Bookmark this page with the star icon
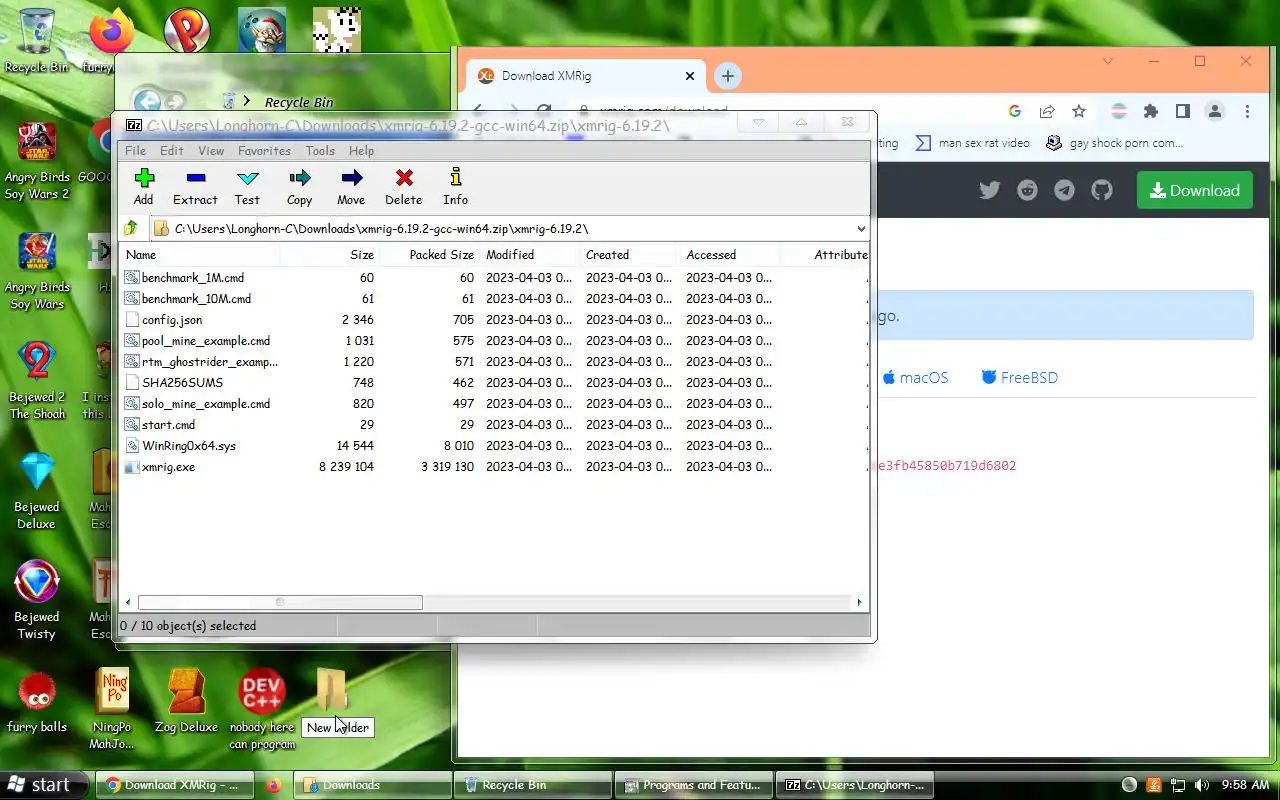1280x800 pixels. click(x=1079, y=112)
